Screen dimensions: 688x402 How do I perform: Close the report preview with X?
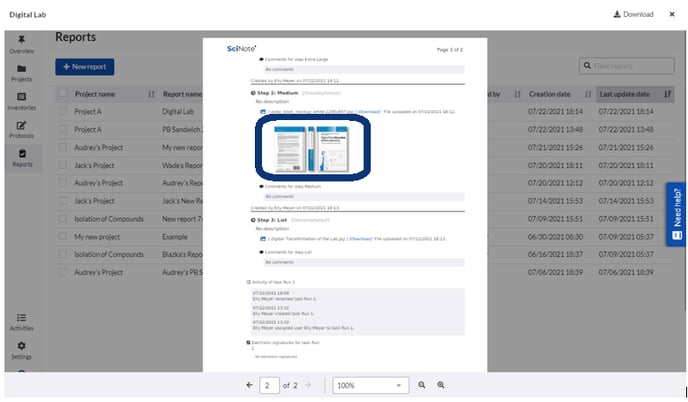(x=672, y=14)
